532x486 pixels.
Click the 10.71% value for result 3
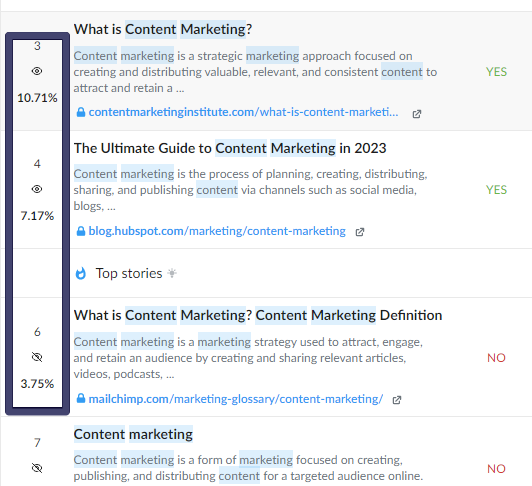pyautogui.click(x=37, y=98)
